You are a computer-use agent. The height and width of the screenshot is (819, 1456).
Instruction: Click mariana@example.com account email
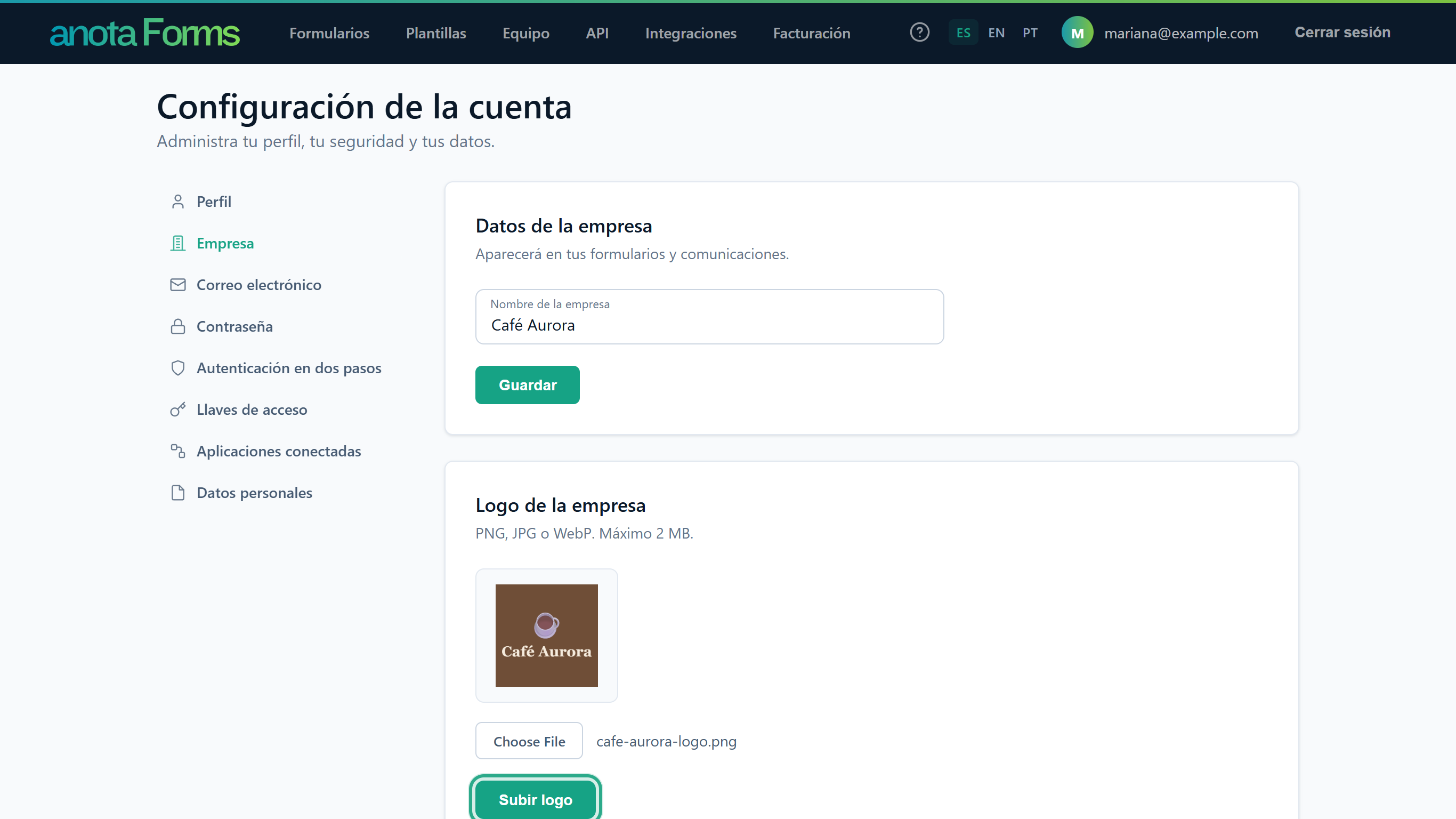(x=1181, y=33)
